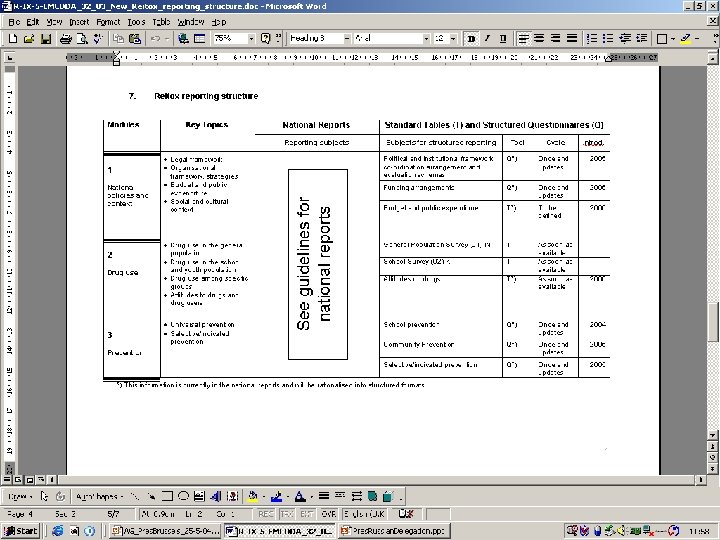Open the fill color dropdown arrow
The width and height of the screenshot is (720, 540).
pyautogui.click(x=264, y=496)
